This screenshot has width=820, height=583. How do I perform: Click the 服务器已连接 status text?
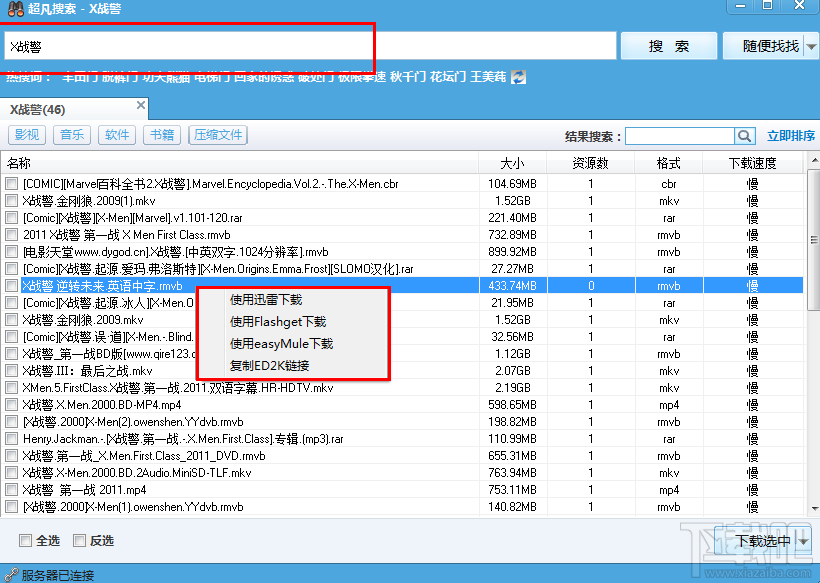point(58,575)
